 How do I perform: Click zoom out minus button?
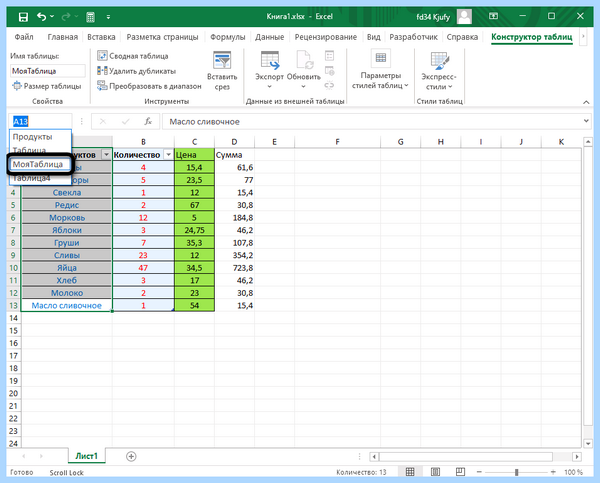479,472
